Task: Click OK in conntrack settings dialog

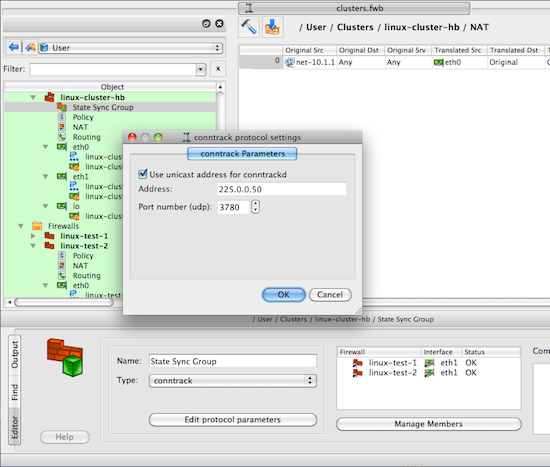Action: tap(283, 295)
